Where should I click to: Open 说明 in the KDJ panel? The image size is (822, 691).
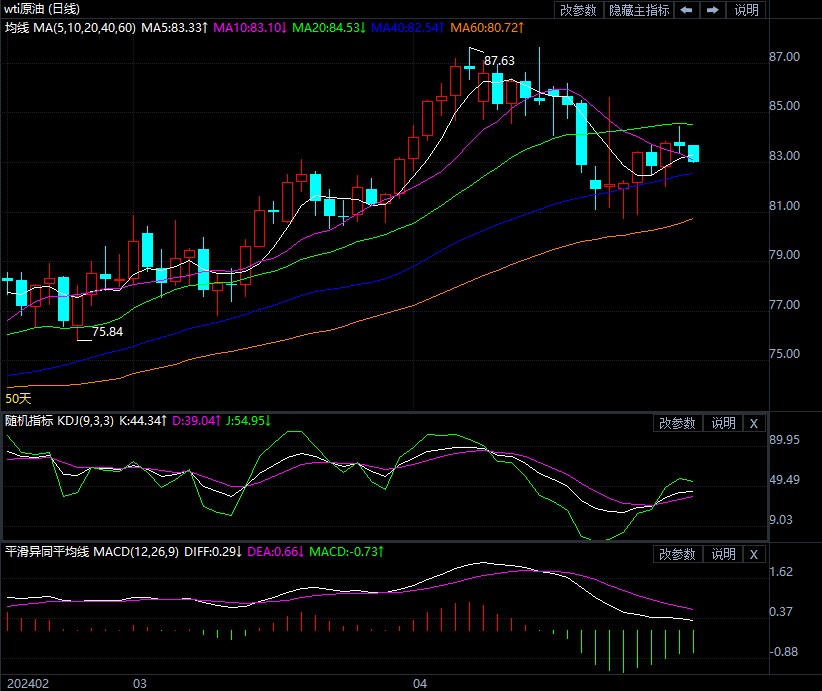pos(723,423)
